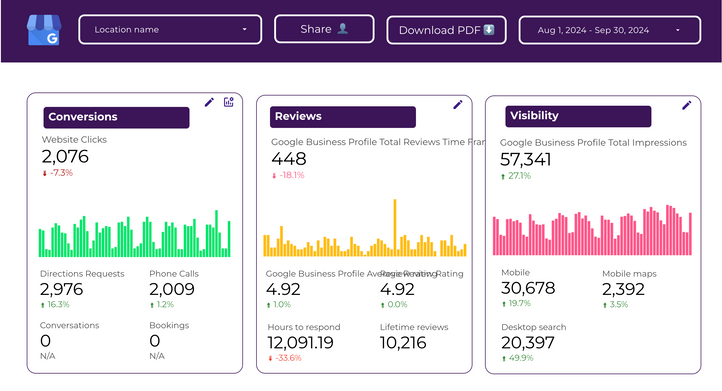Click the Lifetime reviews value 10,216
The width and height of the screenshot is (722, 391).
coord(403,343)
